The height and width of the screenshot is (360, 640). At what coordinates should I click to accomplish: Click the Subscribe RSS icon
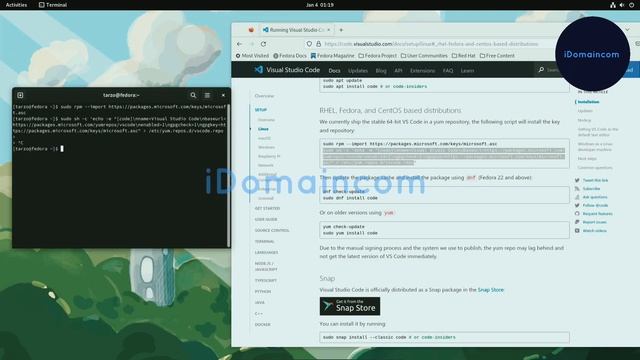(x=577, y=189)
